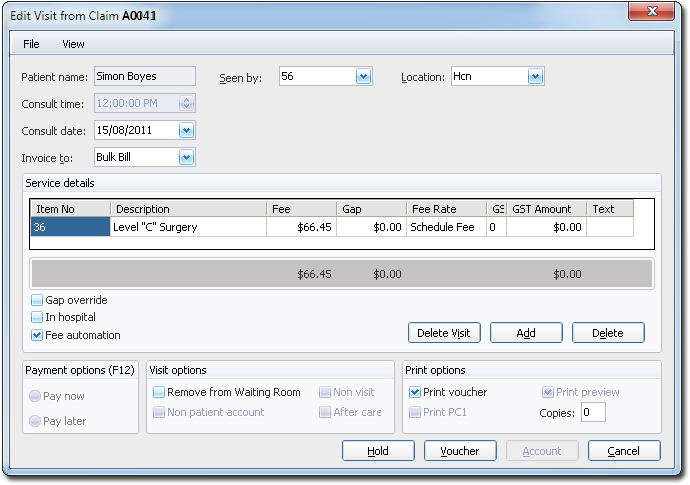
Task: Tick the In hospital checkbox
Action: [37, 317]
